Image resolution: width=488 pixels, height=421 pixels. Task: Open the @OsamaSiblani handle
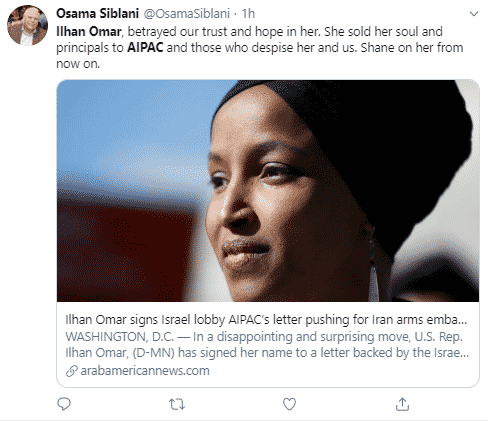tap(187, 14)
